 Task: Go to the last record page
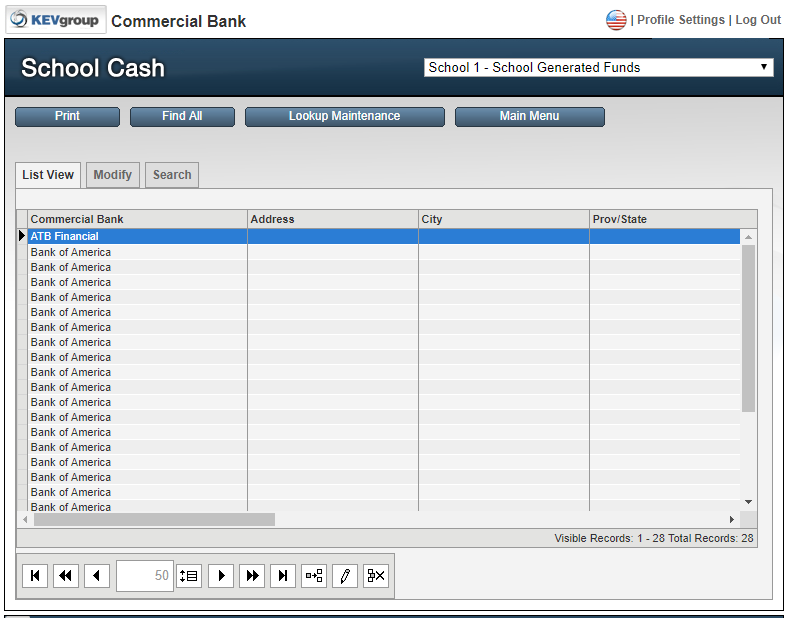[x=283, y=575]
